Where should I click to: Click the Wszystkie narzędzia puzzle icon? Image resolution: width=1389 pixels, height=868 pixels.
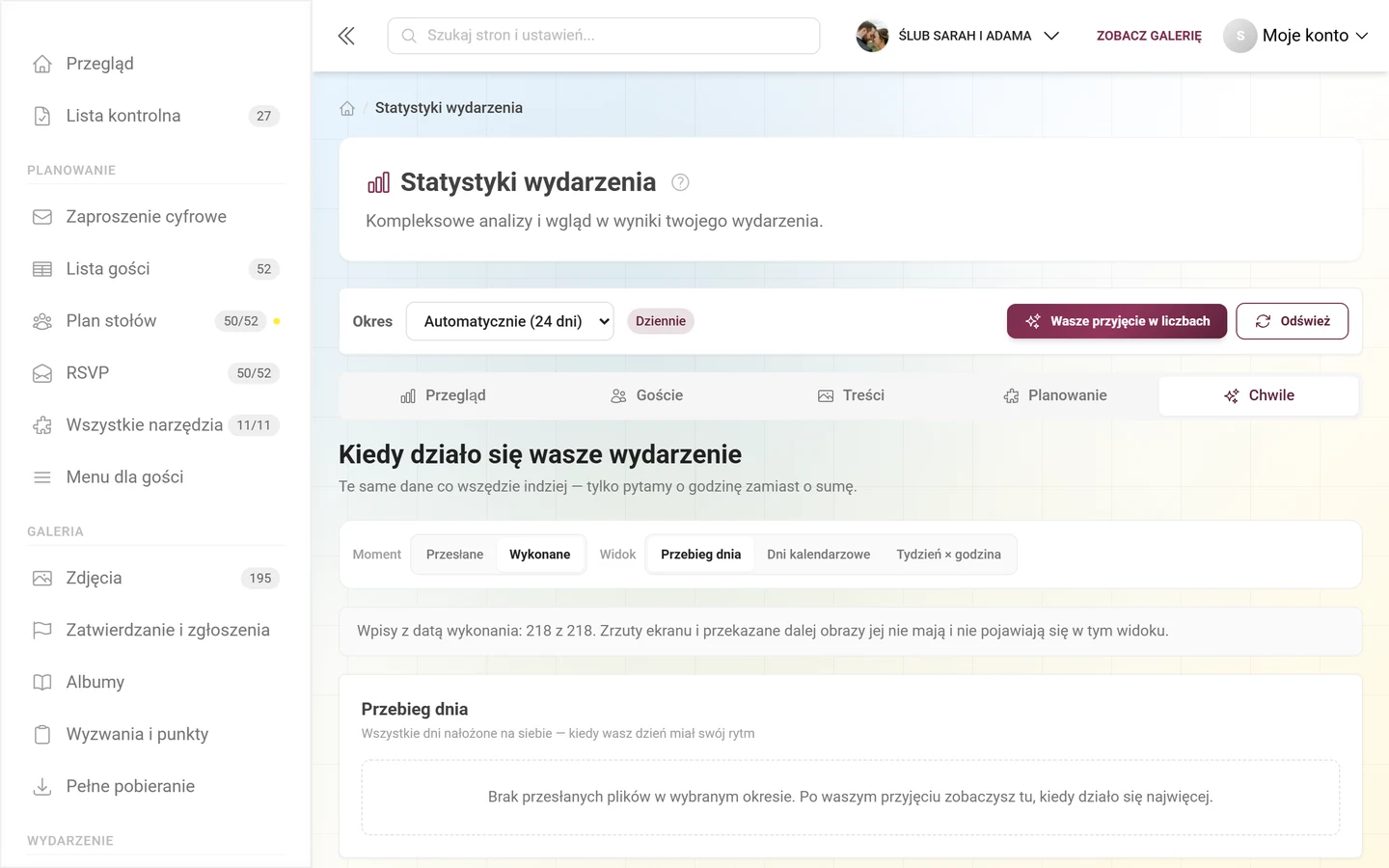[42, 425]
